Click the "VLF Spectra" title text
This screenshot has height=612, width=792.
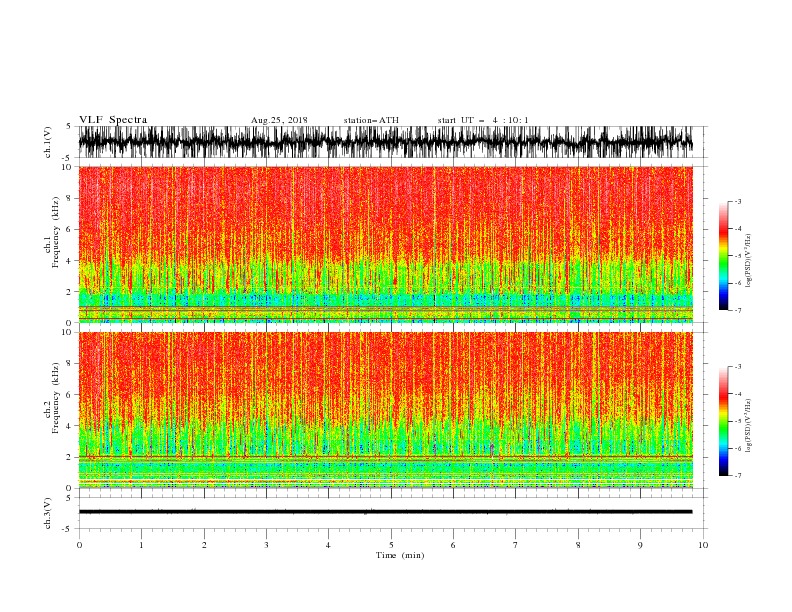coord(113,120)
